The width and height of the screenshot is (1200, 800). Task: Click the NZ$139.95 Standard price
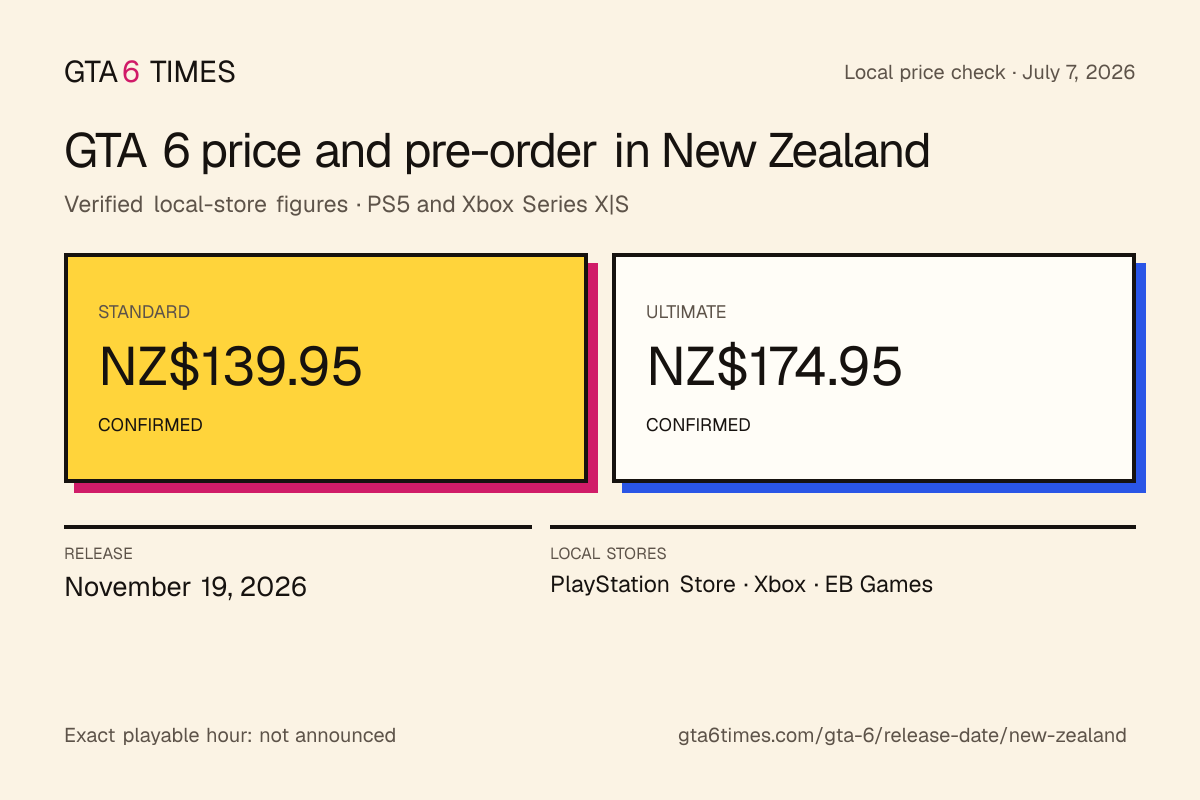point(230,367)
